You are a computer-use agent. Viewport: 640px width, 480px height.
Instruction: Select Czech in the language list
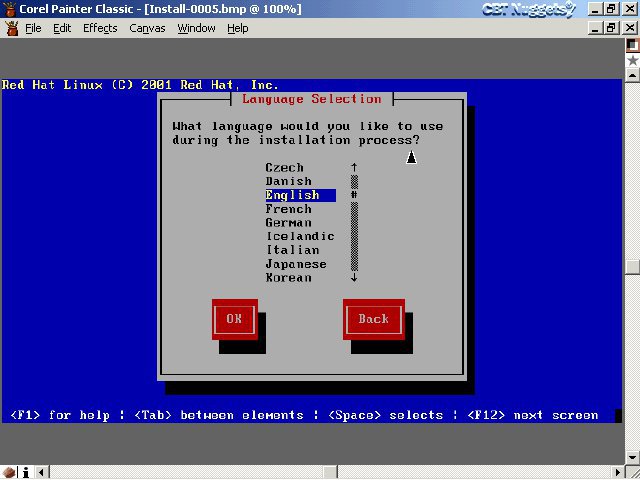[x=284, y=168]
